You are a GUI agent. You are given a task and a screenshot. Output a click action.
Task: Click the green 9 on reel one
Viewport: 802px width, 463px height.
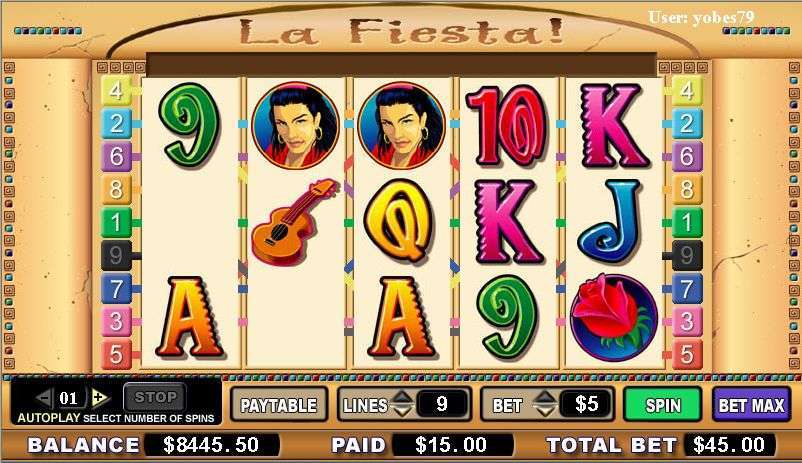[189, 125]
